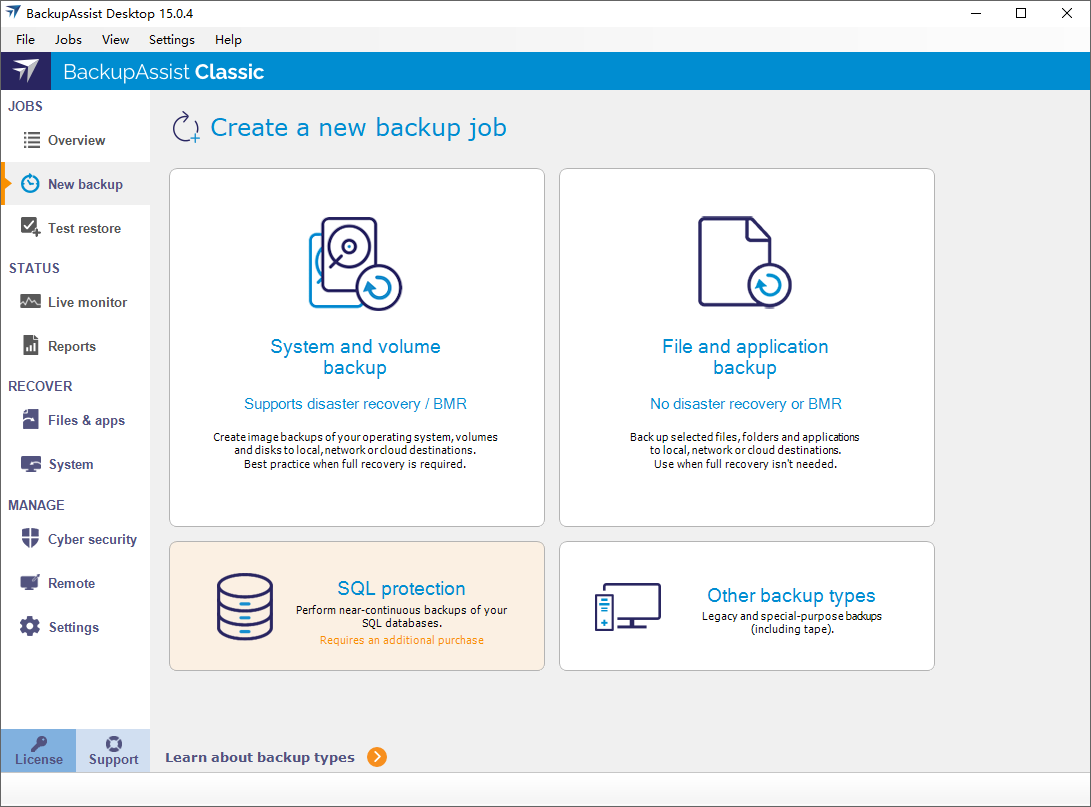Screen dimensions: 1091x807
Task: Open the Settings menu in the menu bar
Action: 172,40
